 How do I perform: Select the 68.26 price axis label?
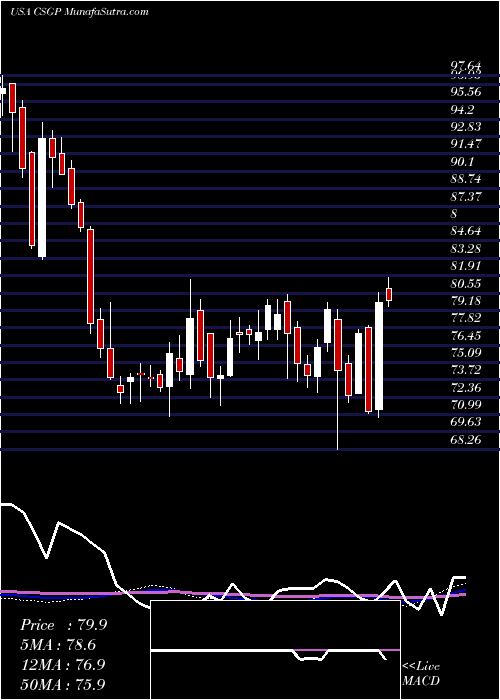click(x=466, y=440)
